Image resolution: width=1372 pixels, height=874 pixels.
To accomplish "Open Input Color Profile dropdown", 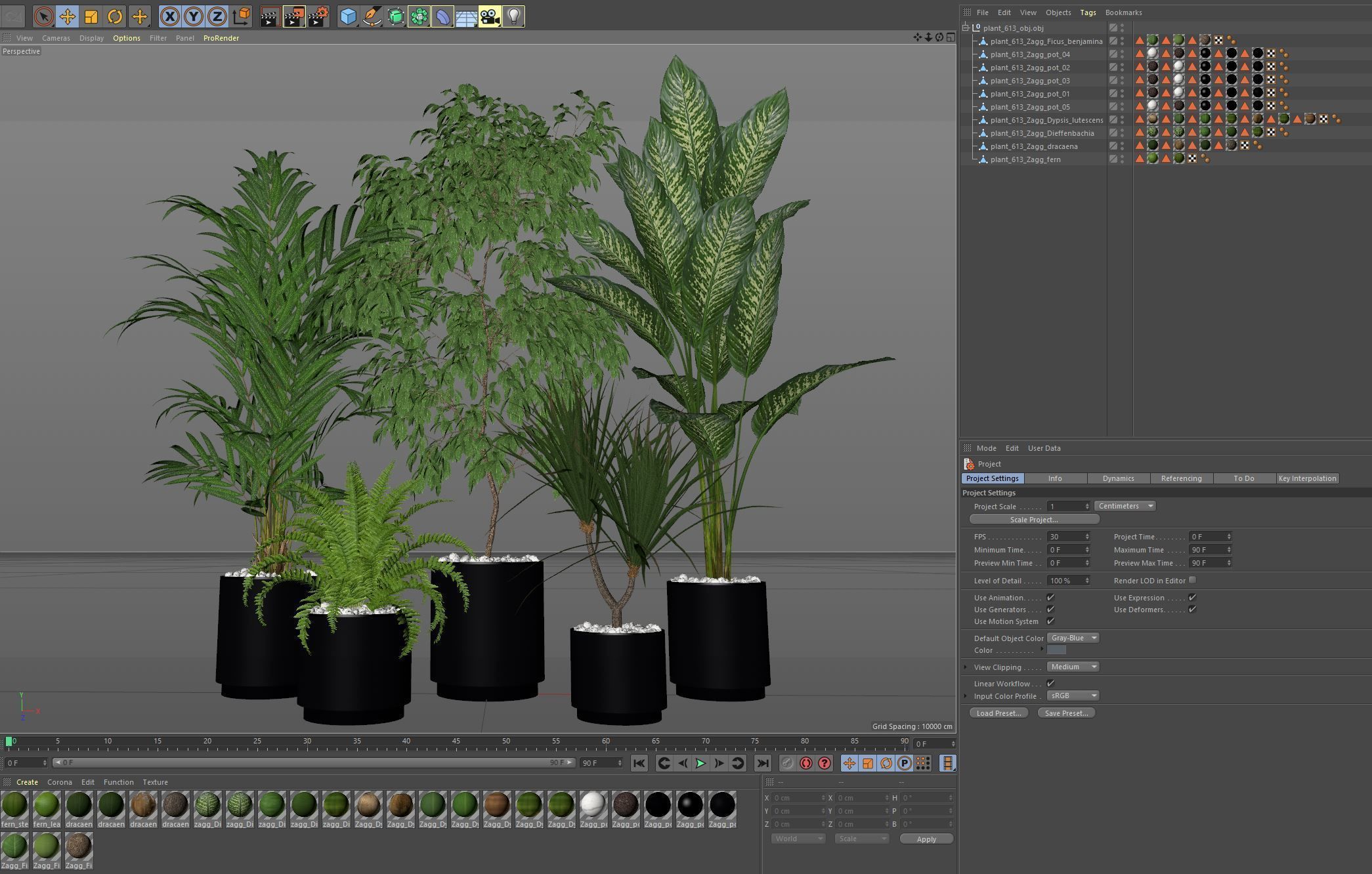I will coord(1073,696).
